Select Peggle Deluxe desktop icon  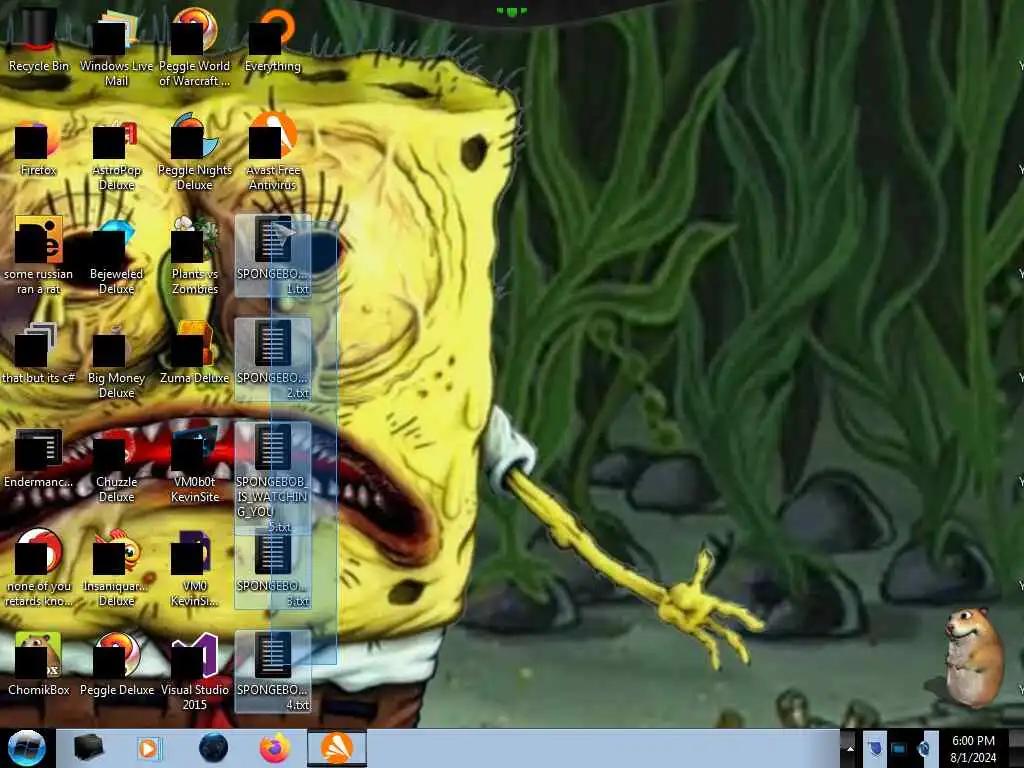point(116,664)
